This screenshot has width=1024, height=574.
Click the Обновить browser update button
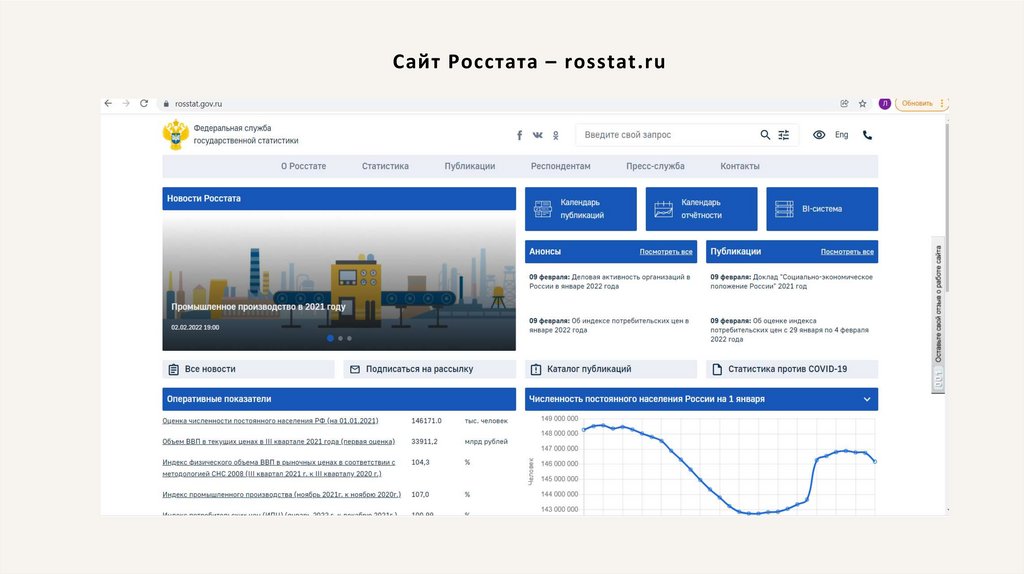tap(917, 103)
